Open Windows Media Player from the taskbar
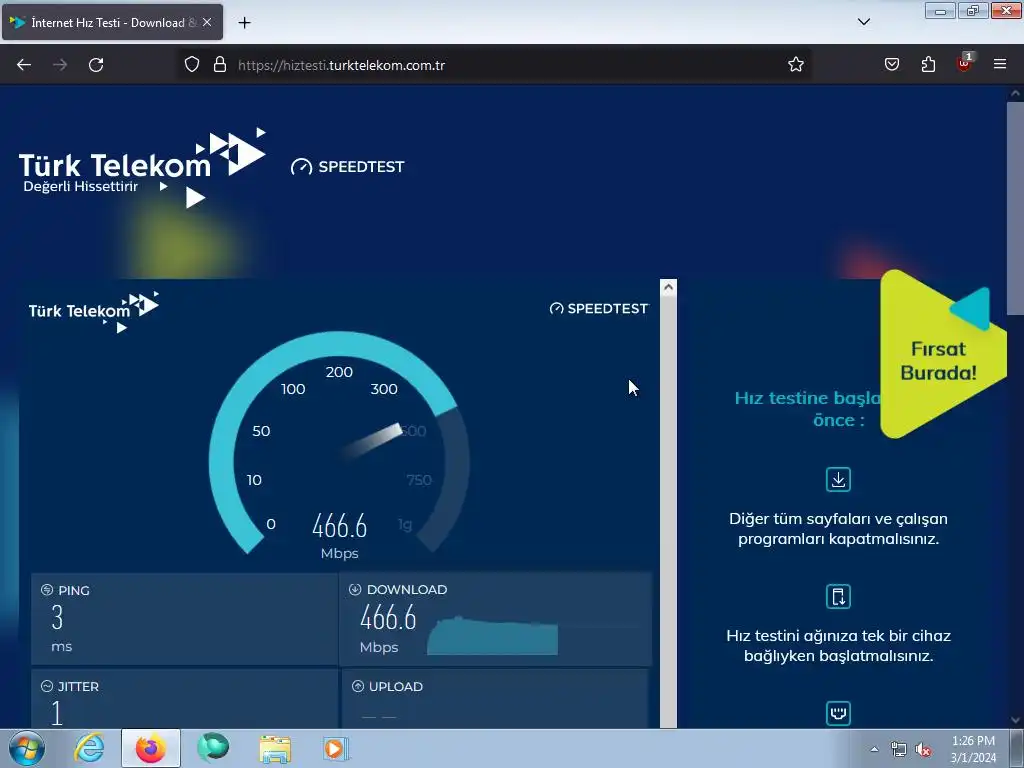The image size is (1024, 768). (x=336, y=748)
